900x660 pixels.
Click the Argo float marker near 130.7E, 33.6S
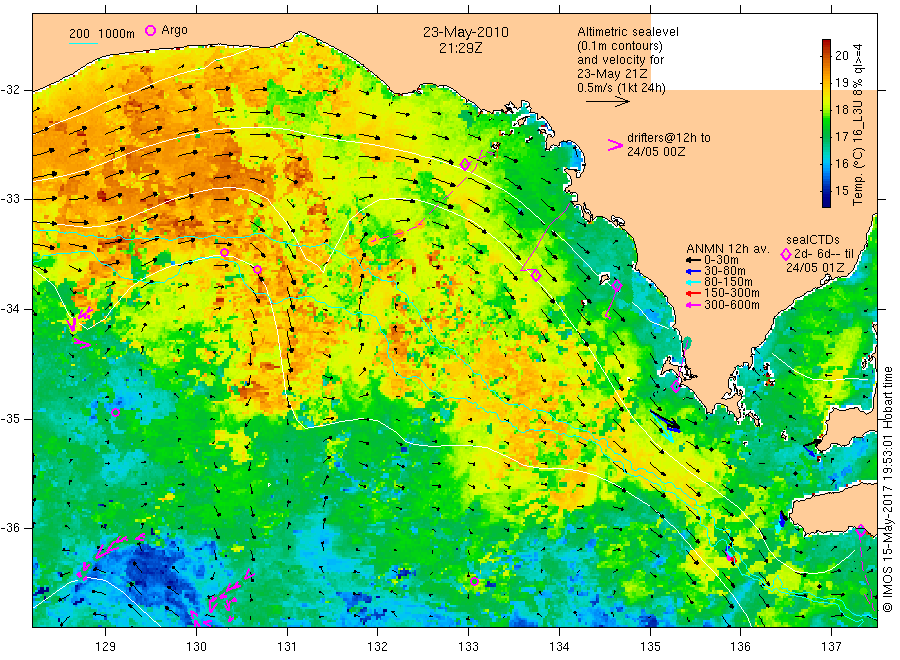coord(258,269)
